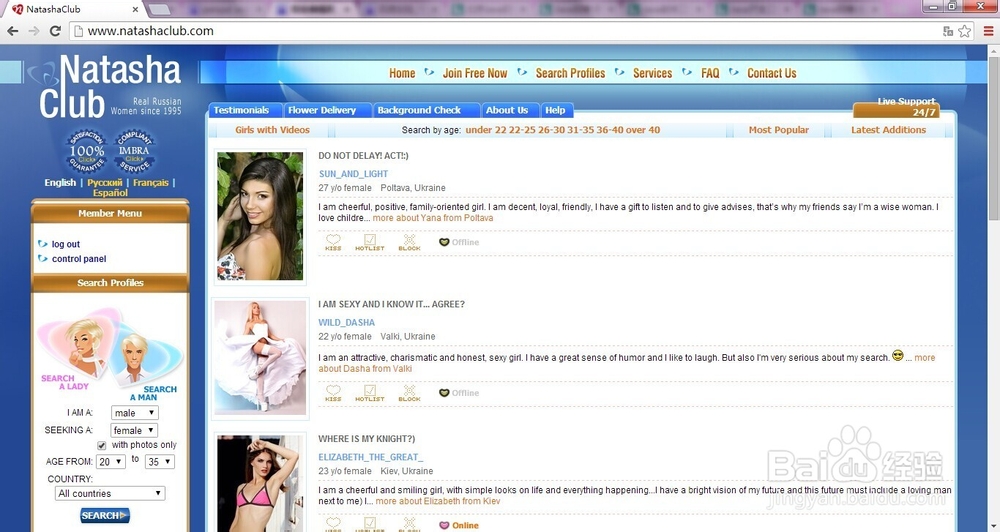Read 'more about Yana from Poltava'
The width and height of the screenshot is (1000, 532).
(x=433, y=218)
